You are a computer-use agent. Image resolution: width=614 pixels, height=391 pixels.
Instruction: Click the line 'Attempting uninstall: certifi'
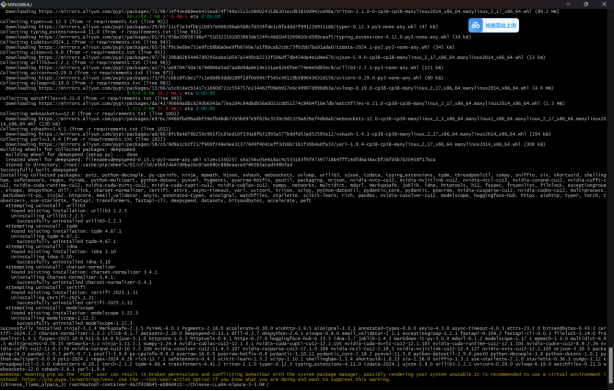tap(45, 287)
